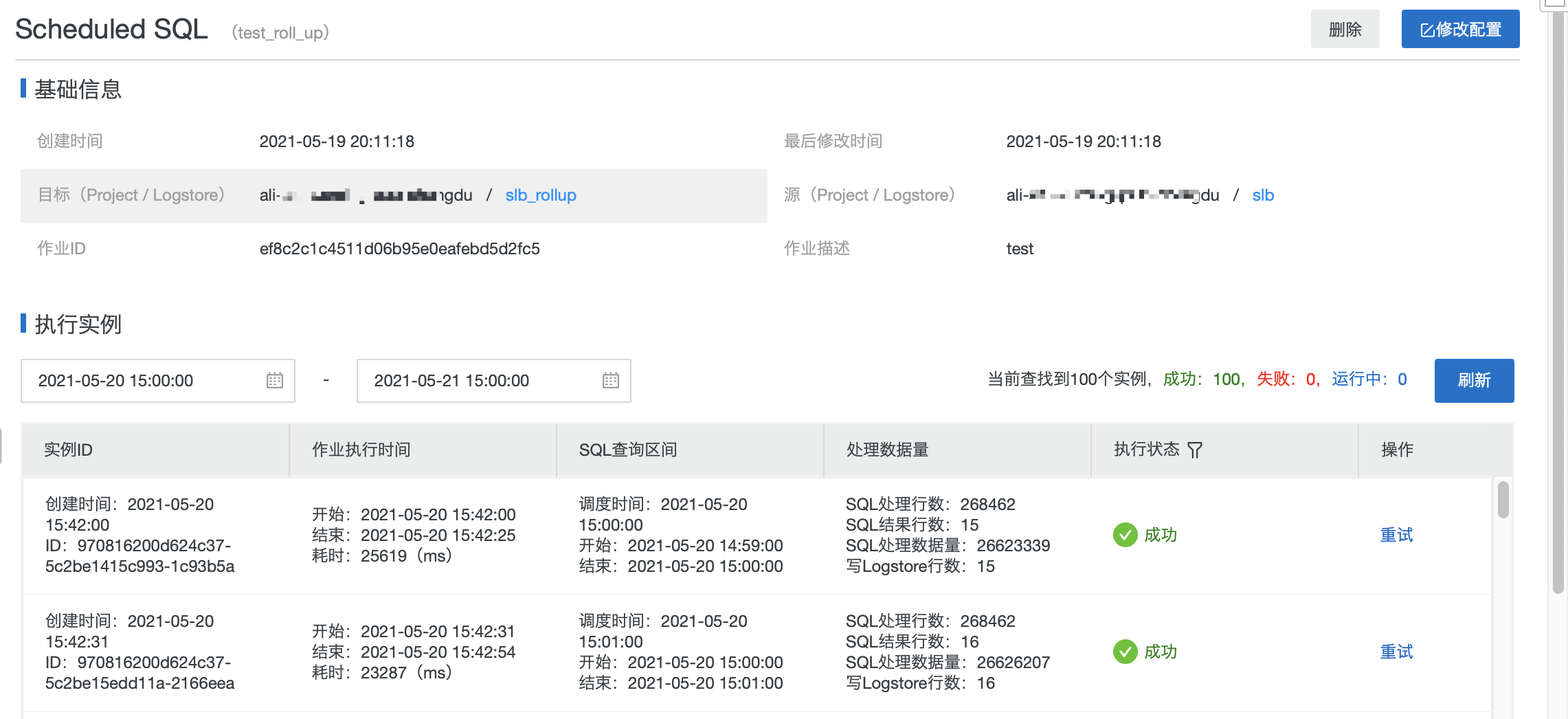Click the 删除 delete button
This screenshot has height=719, width=1568.
(x=1345, y=30)
